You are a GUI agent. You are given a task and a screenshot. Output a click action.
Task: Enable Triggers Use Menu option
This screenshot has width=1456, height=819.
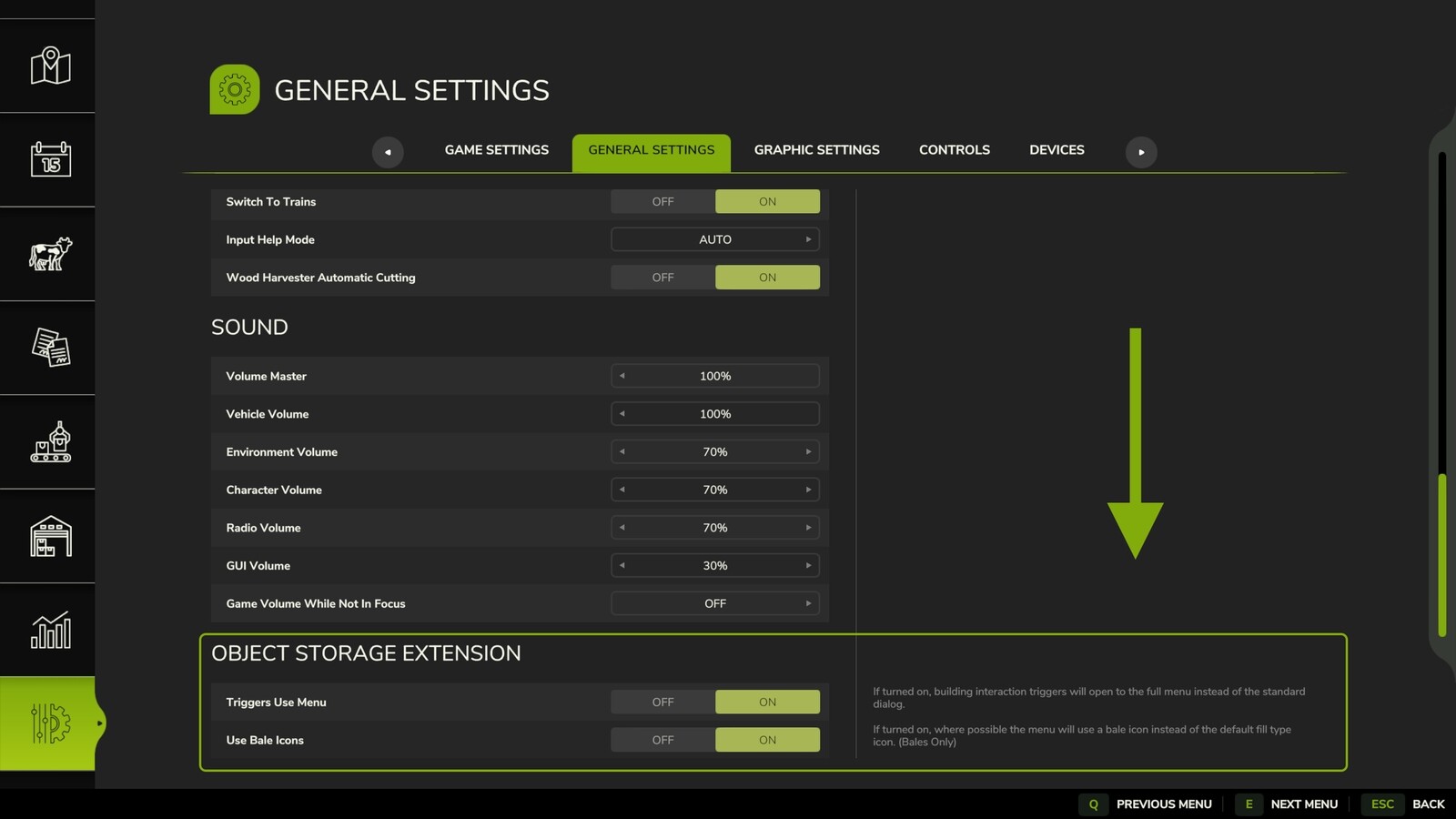point(767,702)
